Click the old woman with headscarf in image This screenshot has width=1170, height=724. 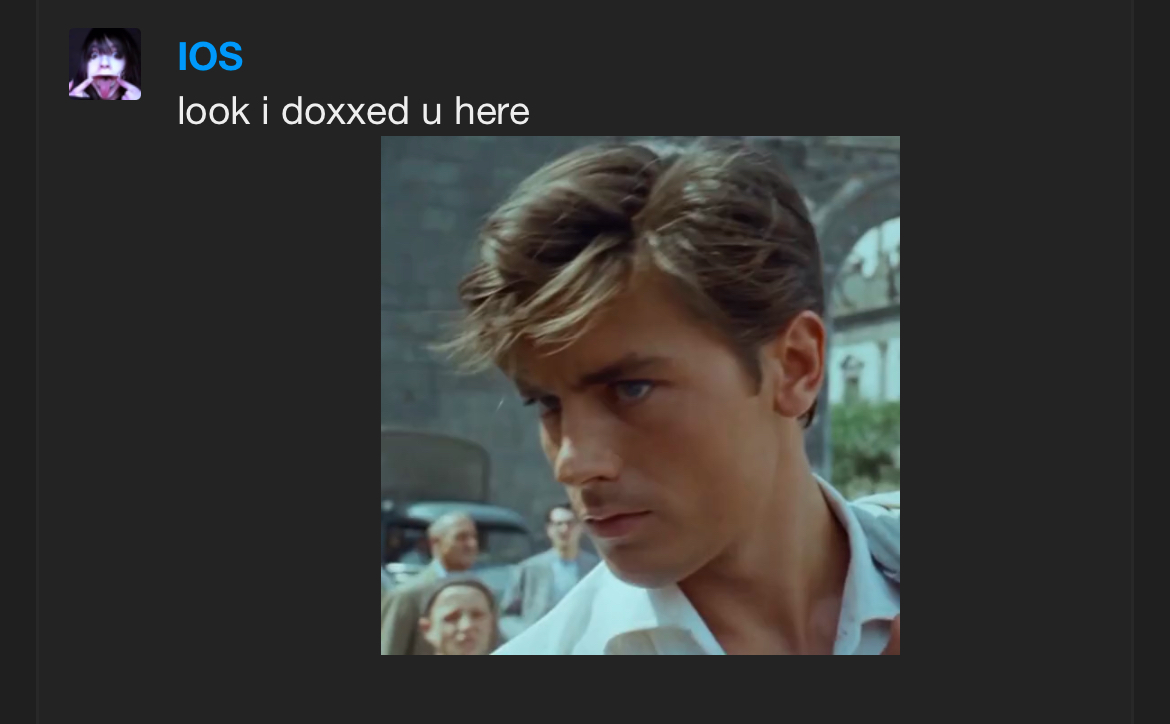pyautogui.click(x=457, y=618)
